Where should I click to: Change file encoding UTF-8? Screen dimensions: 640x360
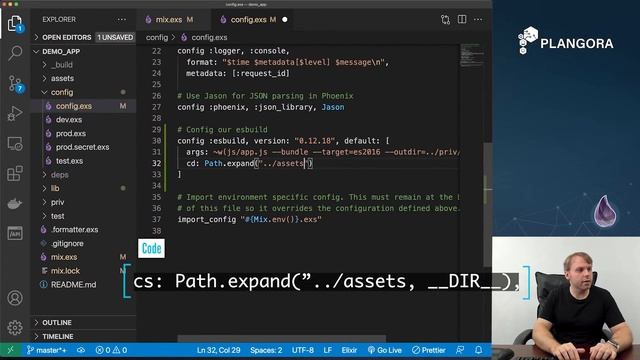[302, 350]
